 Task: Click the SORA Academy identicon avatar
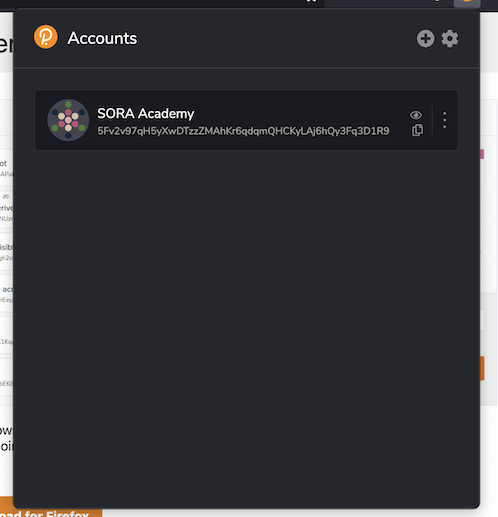(x=68, y=120)
